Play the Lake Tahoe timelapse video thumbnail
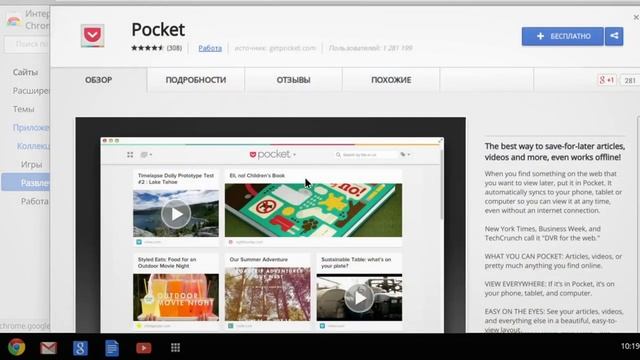640x360 pixels. tap(176, 213)
